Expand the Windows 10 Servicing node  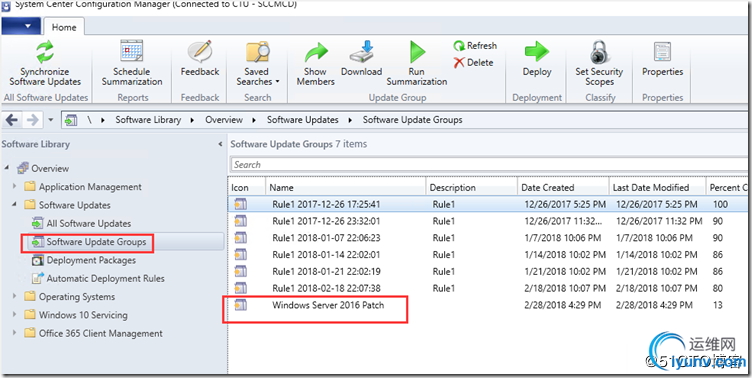point(14,314)
